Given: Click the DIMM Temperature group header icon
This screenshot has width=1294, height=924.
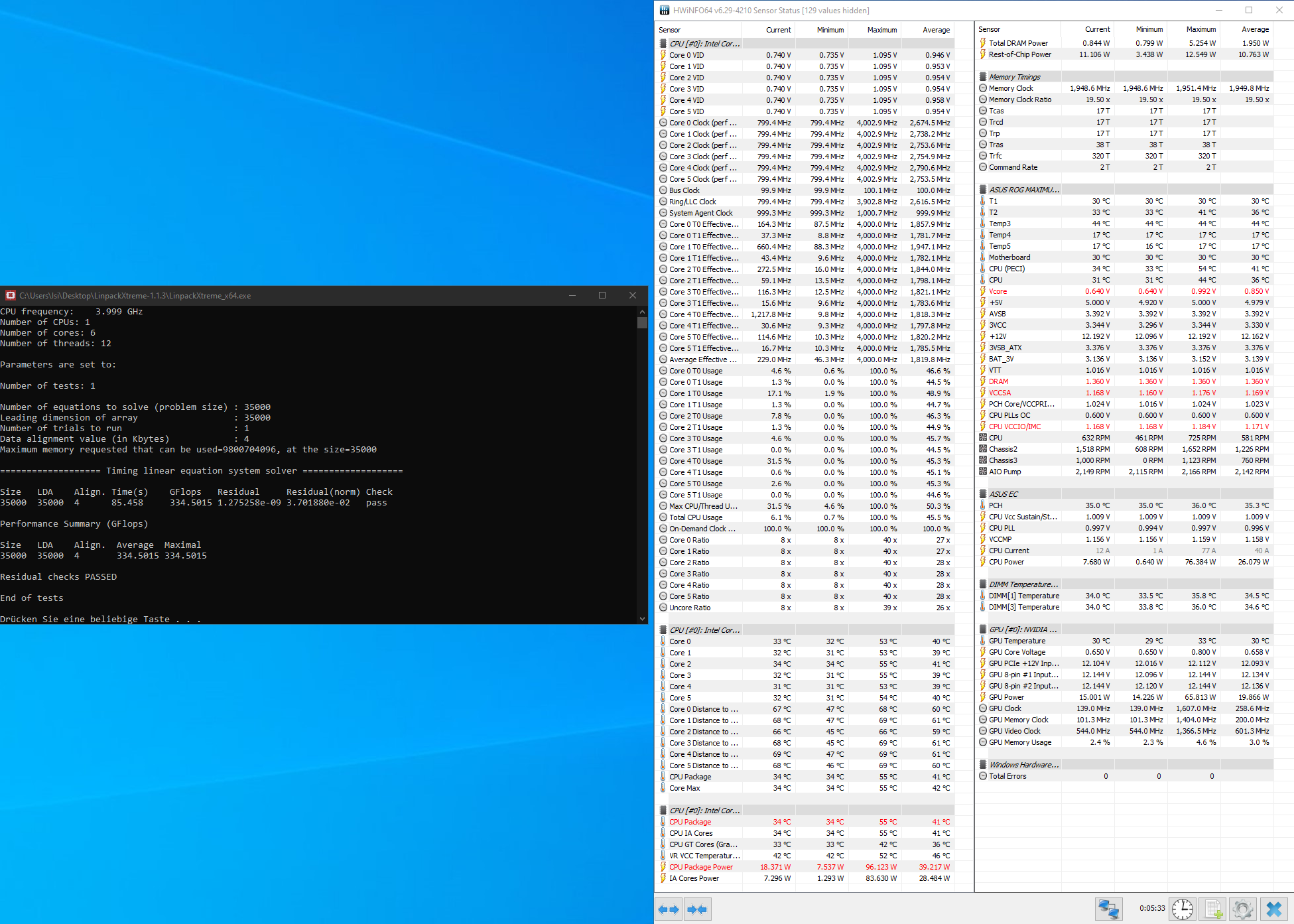Looking at the screenshot, I should coord(983,584).
